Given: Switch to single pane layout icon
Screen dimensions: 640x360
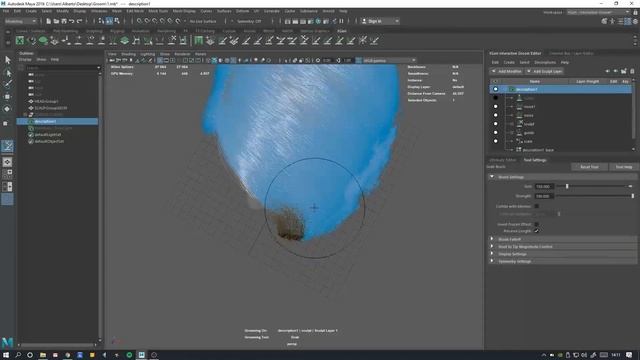Looking at the screenshot, I should 7,162.
